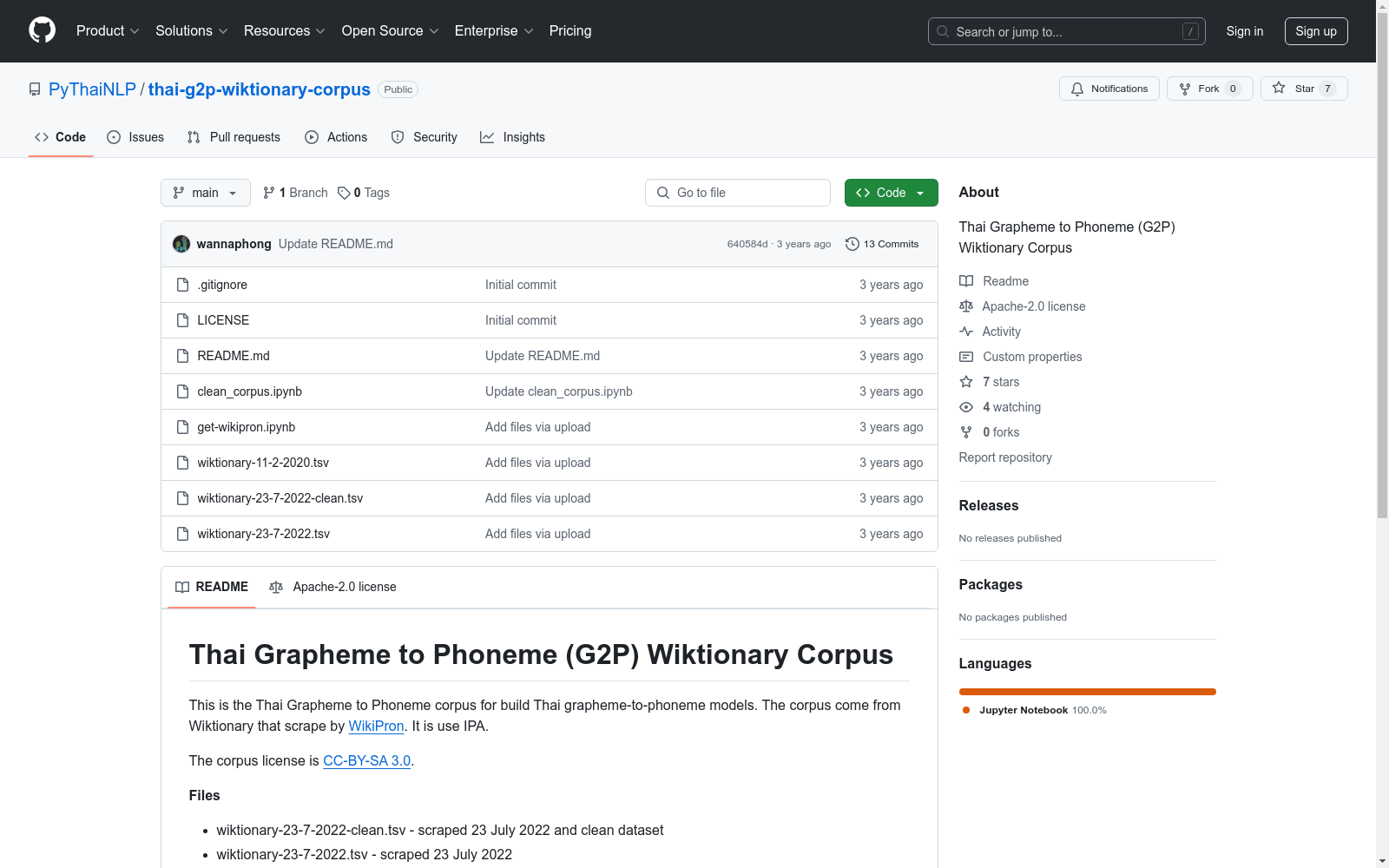This screenshot has height=868, width=1389.
Task: Open the Pricing page link
Action: (x=570, y=31)
